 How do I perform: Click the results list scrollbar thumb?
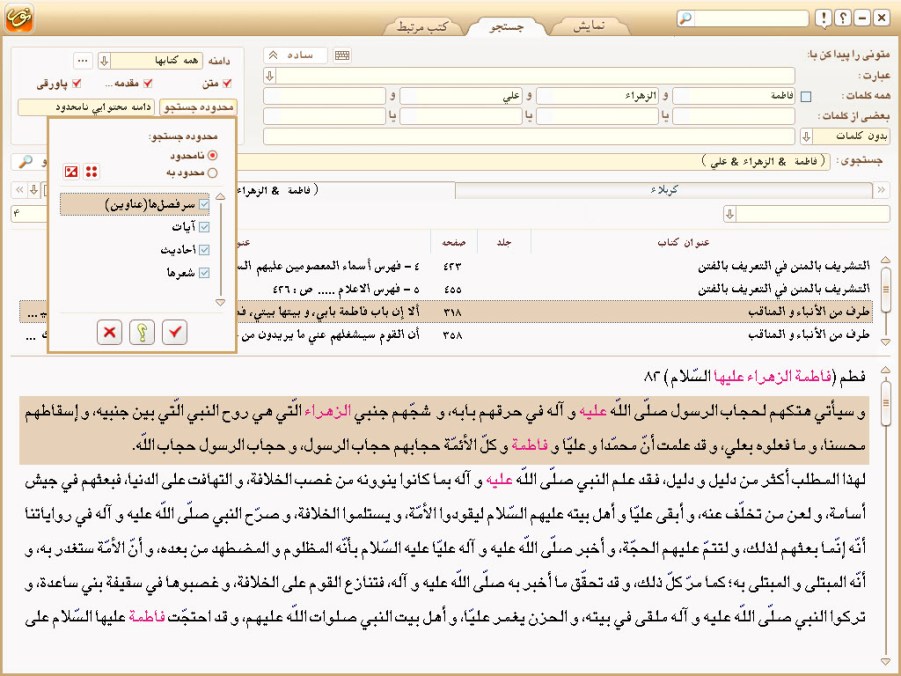click(x=885, y=290)
